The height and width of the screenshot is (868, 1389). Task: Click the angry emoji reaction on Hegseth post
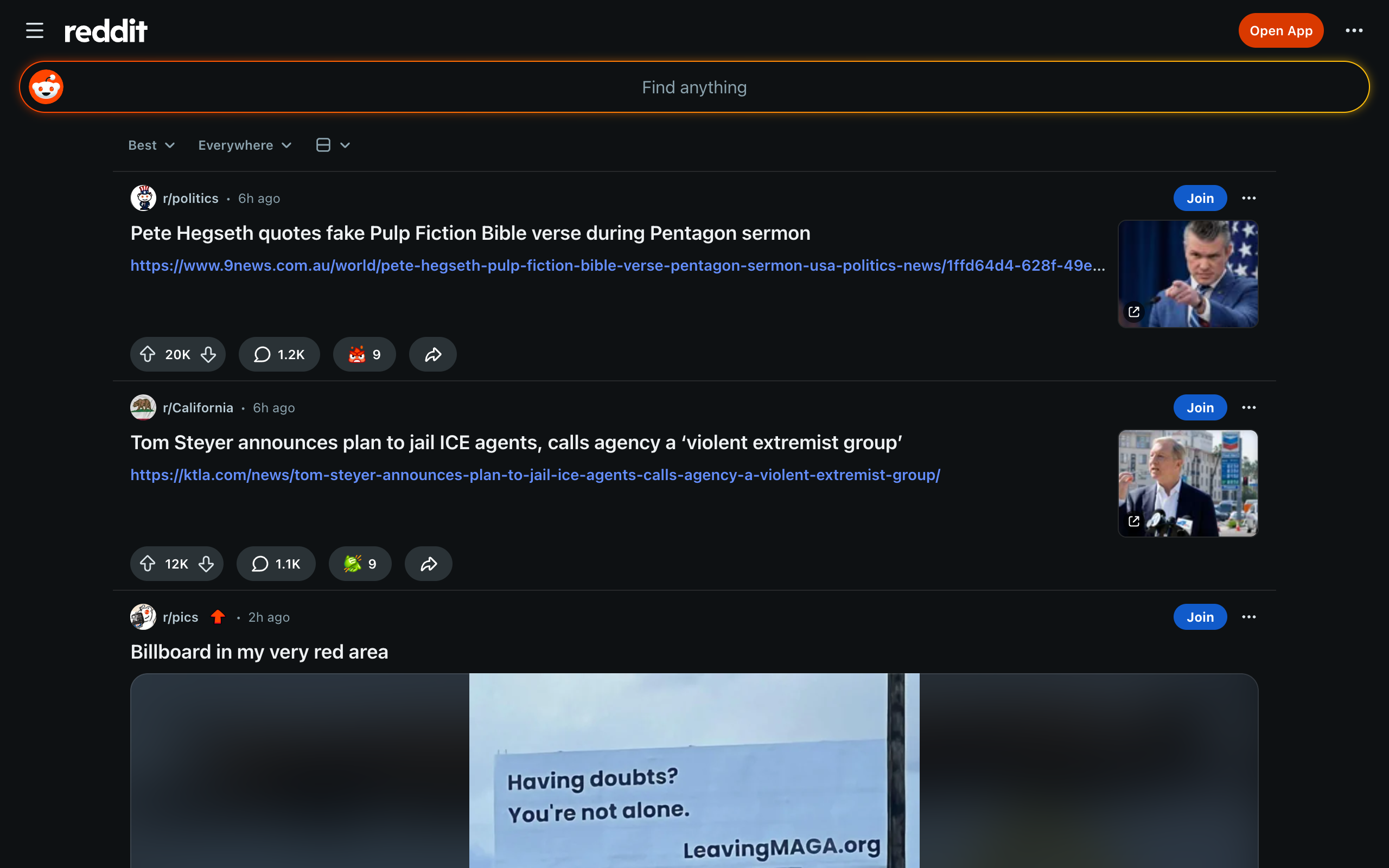[x=364, y=354]
